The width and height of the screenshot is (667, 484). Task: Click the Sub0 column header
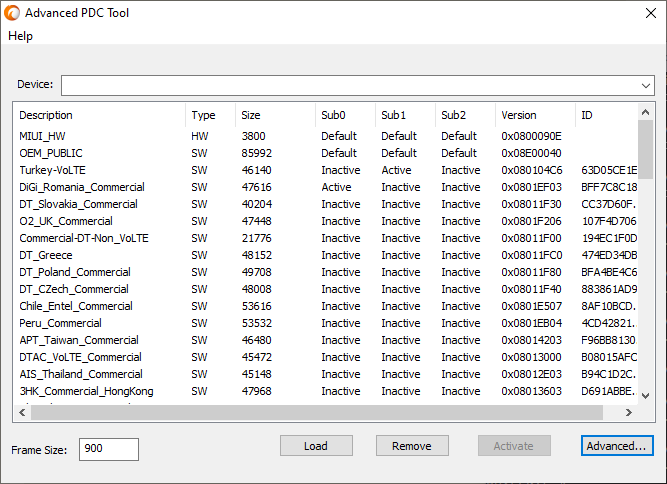coord(345,115)
